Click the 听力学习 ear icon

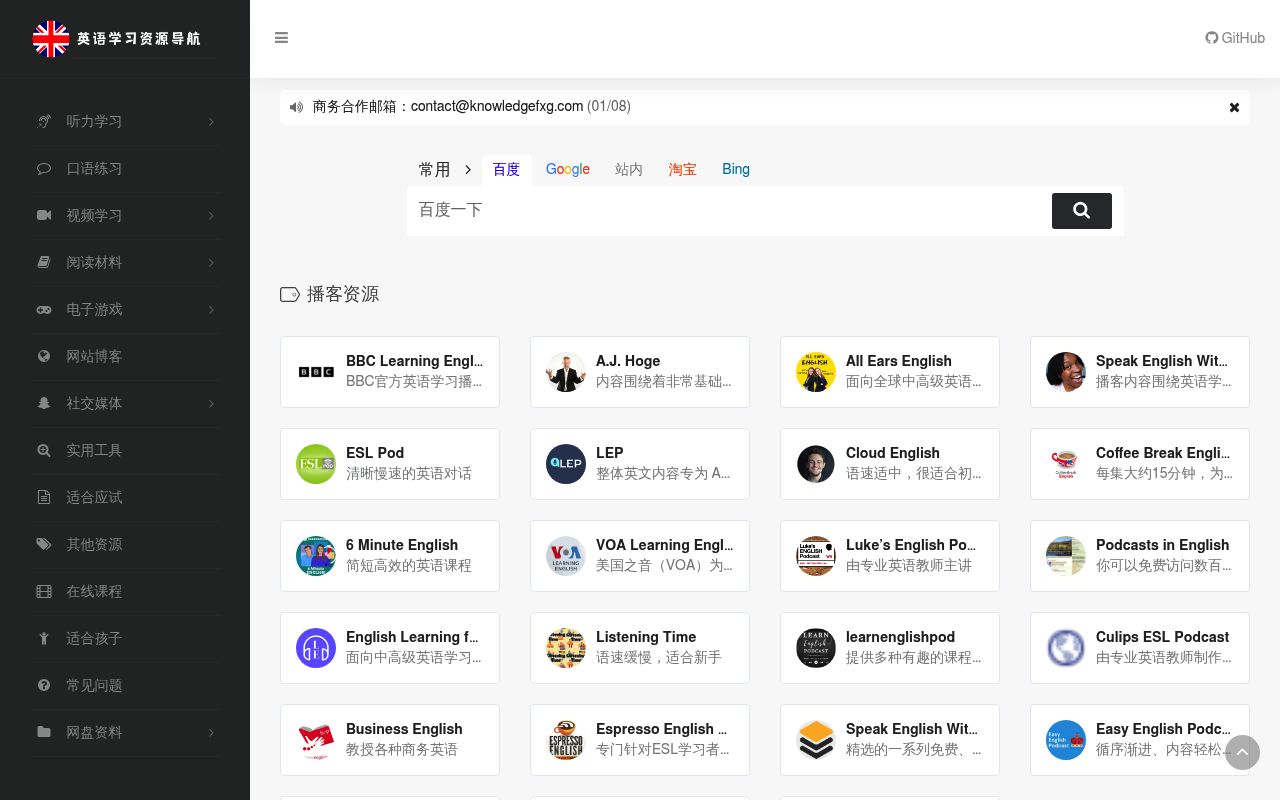click(x=44, y=122)
